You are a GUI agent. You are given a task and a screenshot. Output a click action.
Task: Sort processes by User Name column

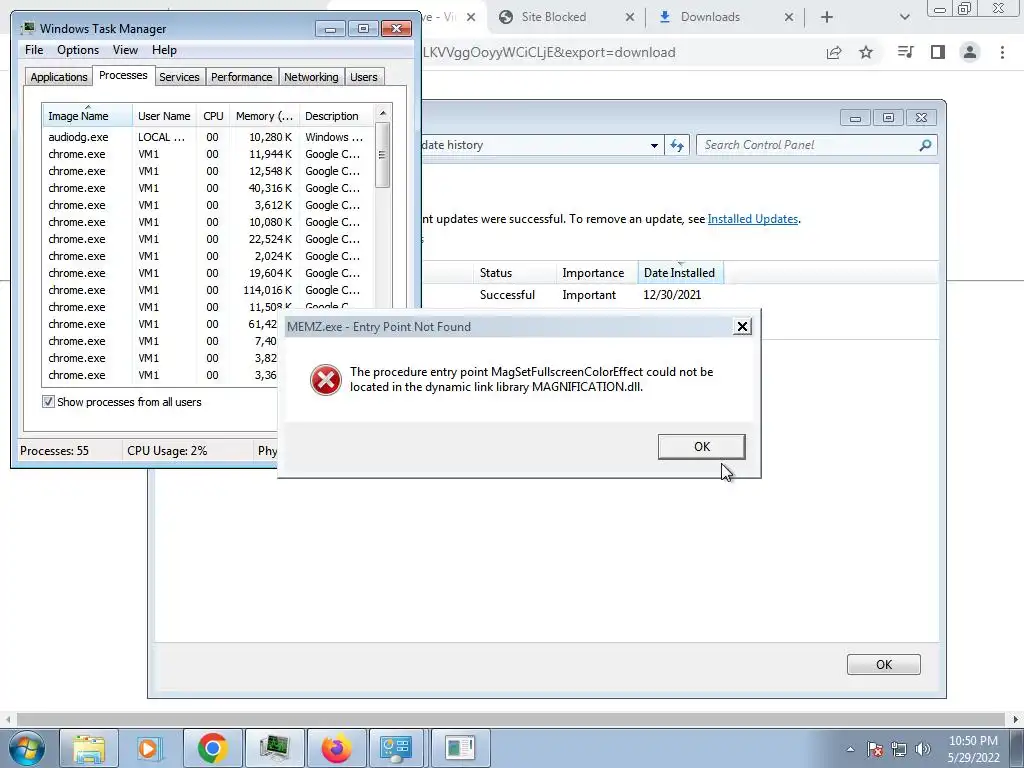point(164,116)
